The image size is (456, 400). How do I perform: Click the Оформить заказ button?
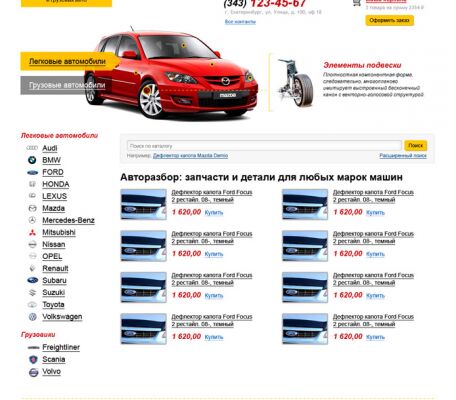(389, 20)
